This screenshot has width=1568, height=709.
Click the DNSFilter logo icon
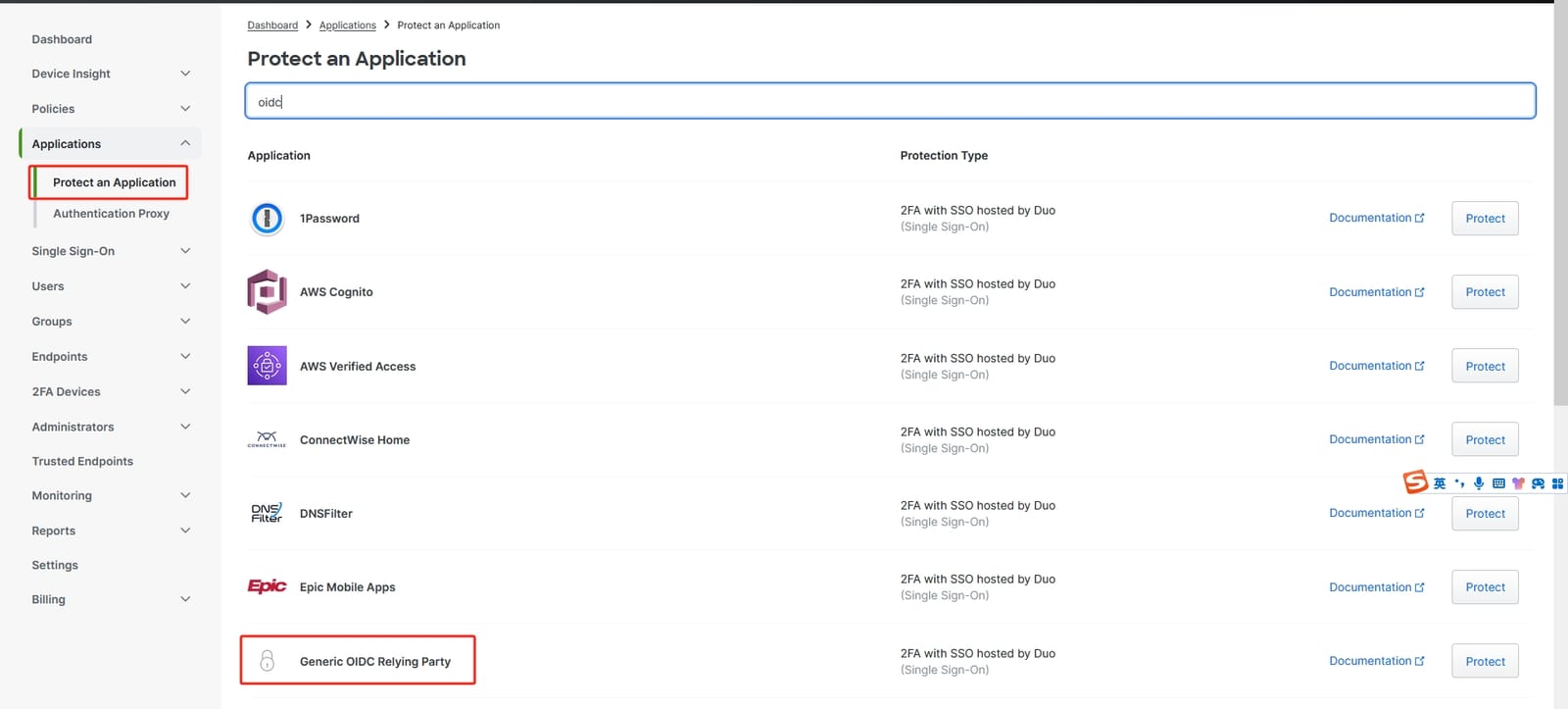coord(267,513)
